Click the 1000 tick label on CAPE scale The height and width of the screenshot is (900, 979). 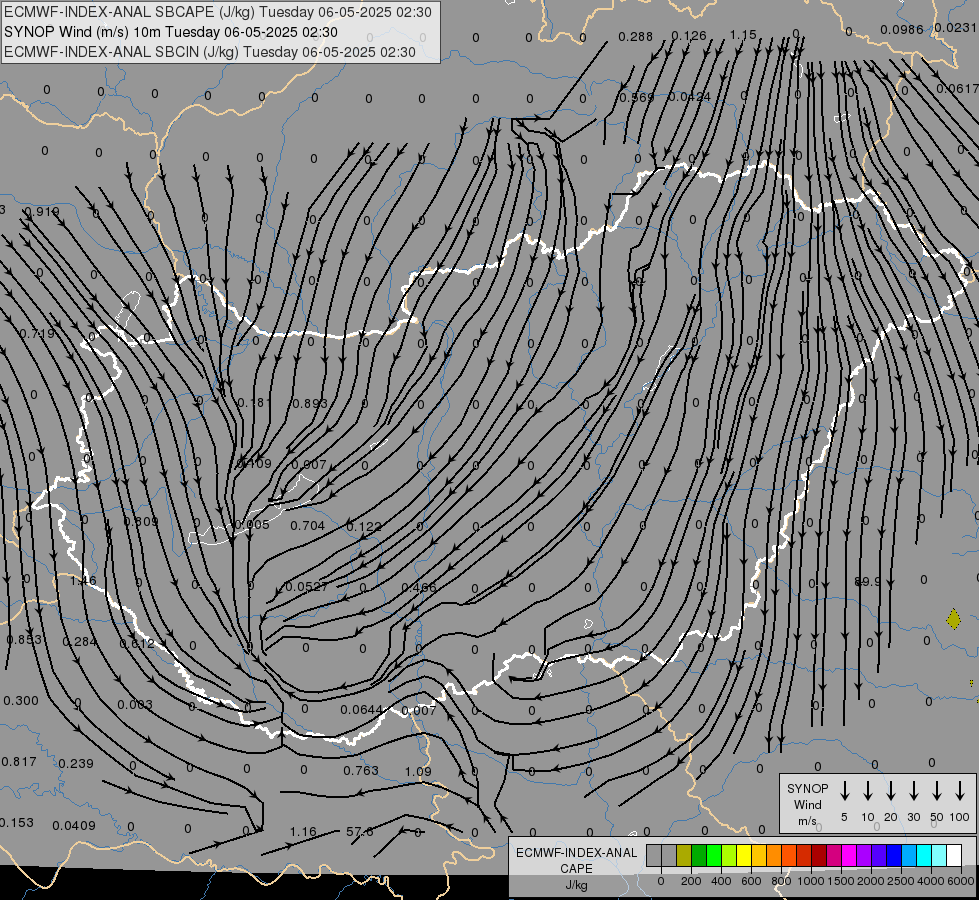coord(811,881)
